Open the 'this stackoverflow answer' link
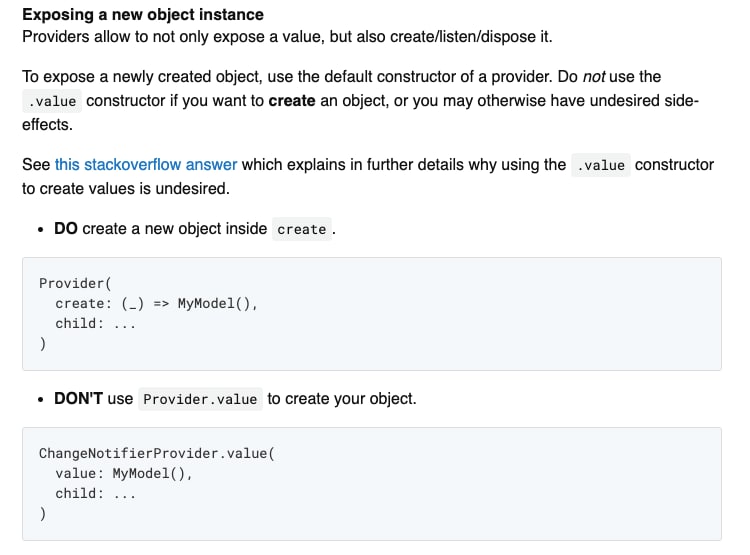This screenshot has width=750, height=555. pos(146,165)
